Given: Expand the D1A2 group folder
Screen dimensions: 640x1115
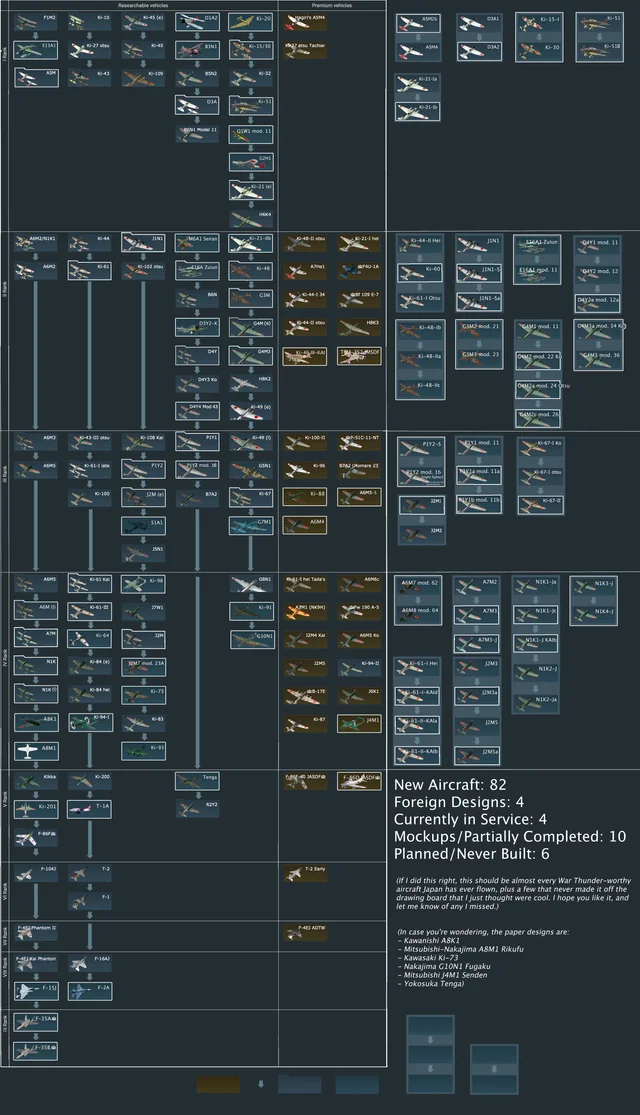Looking at the screenshot, I should [x=197, y=21].
